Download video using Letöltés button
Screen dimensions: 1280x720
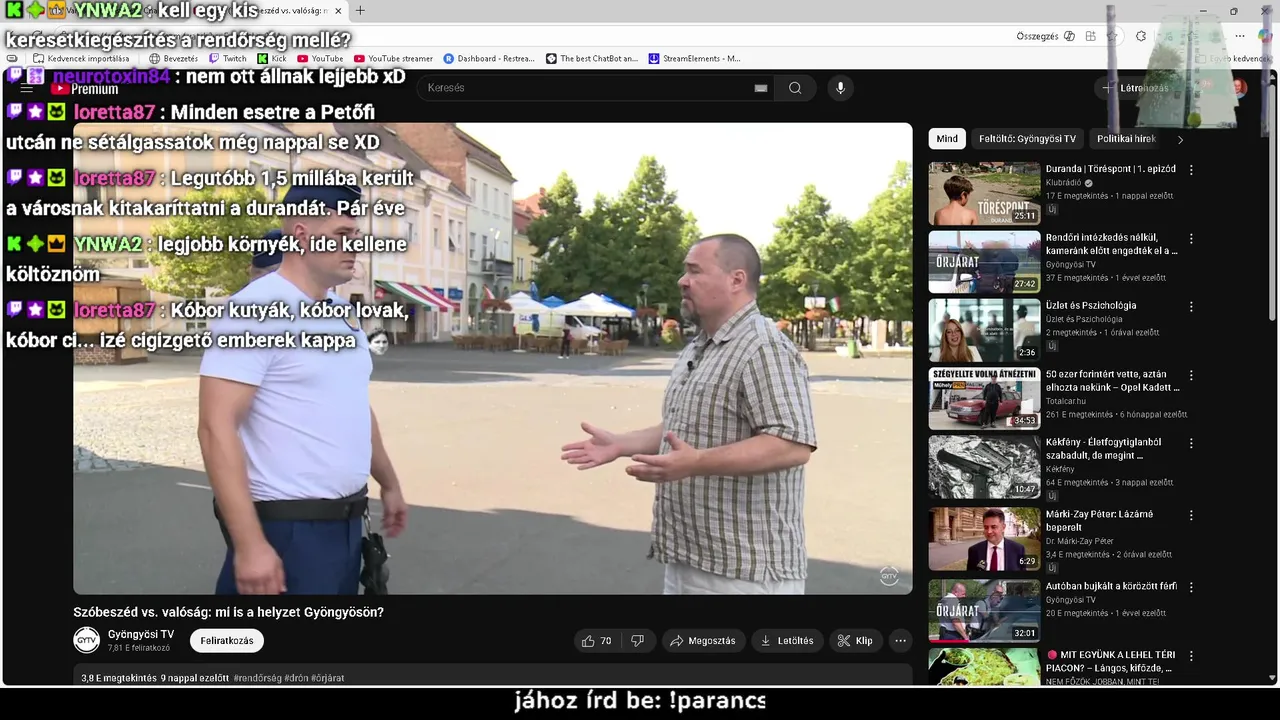click(x=787, y=641)
